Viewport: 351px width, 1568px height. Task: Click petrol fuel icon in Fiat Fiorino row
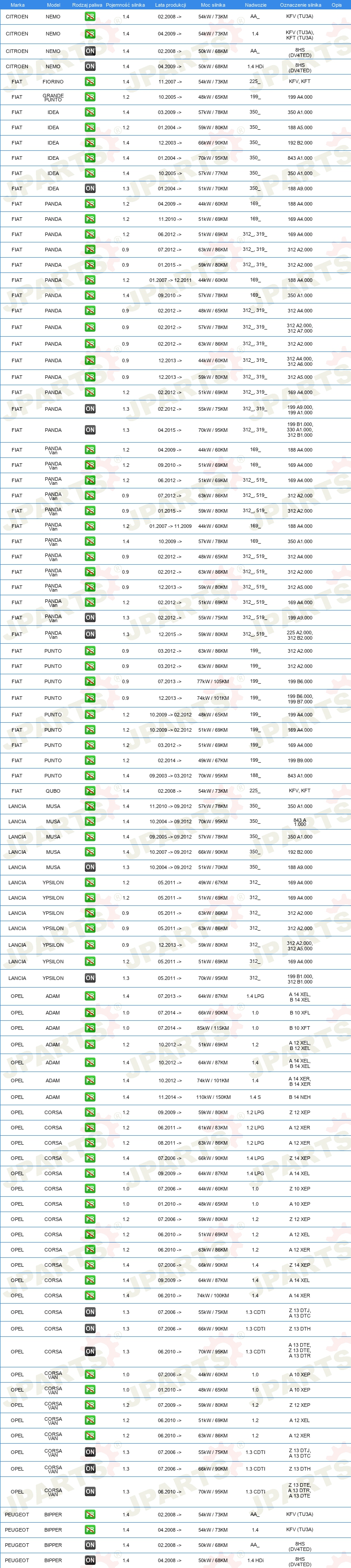pos(90,82)
